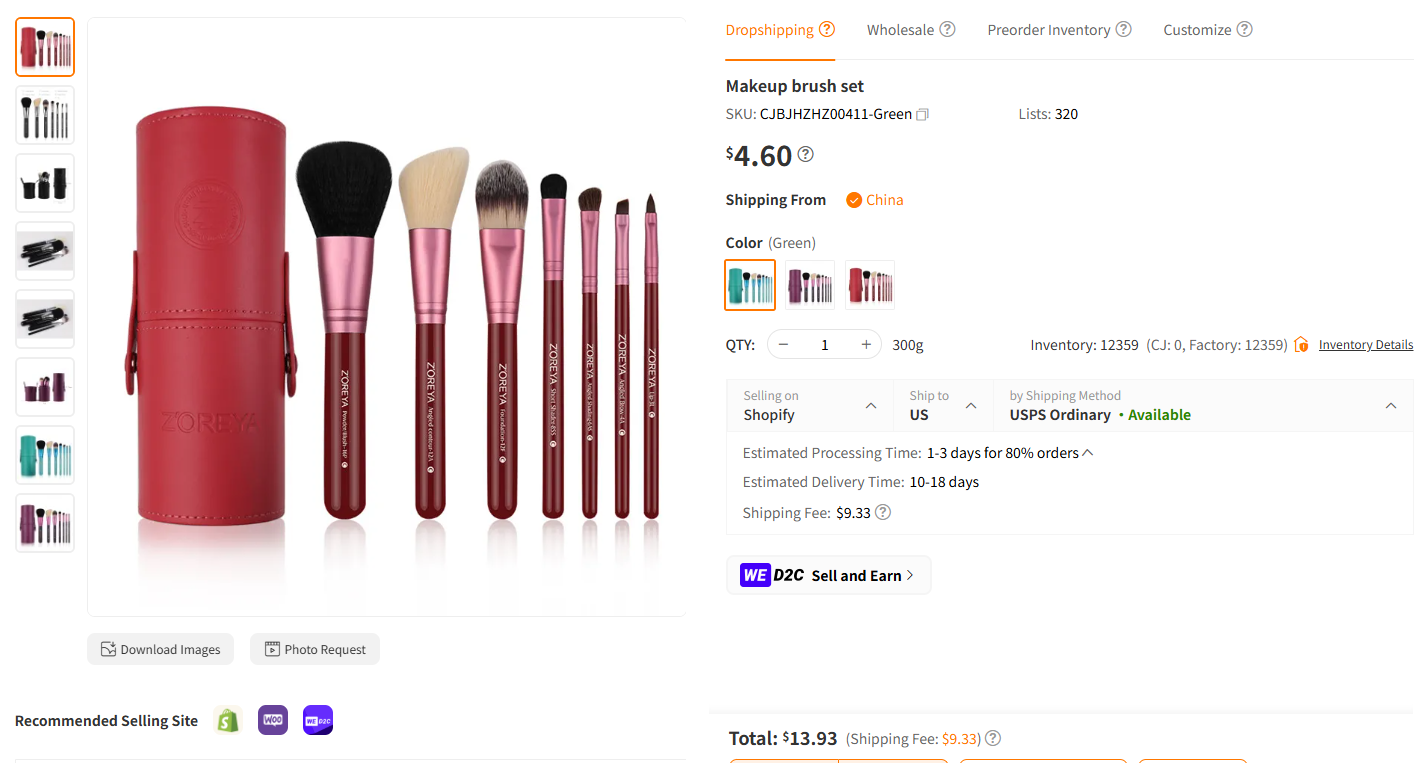This screenshot has height=763, width=1425.
Task: Open the Inventory Details link
Action: click(x=1365, y=344)
